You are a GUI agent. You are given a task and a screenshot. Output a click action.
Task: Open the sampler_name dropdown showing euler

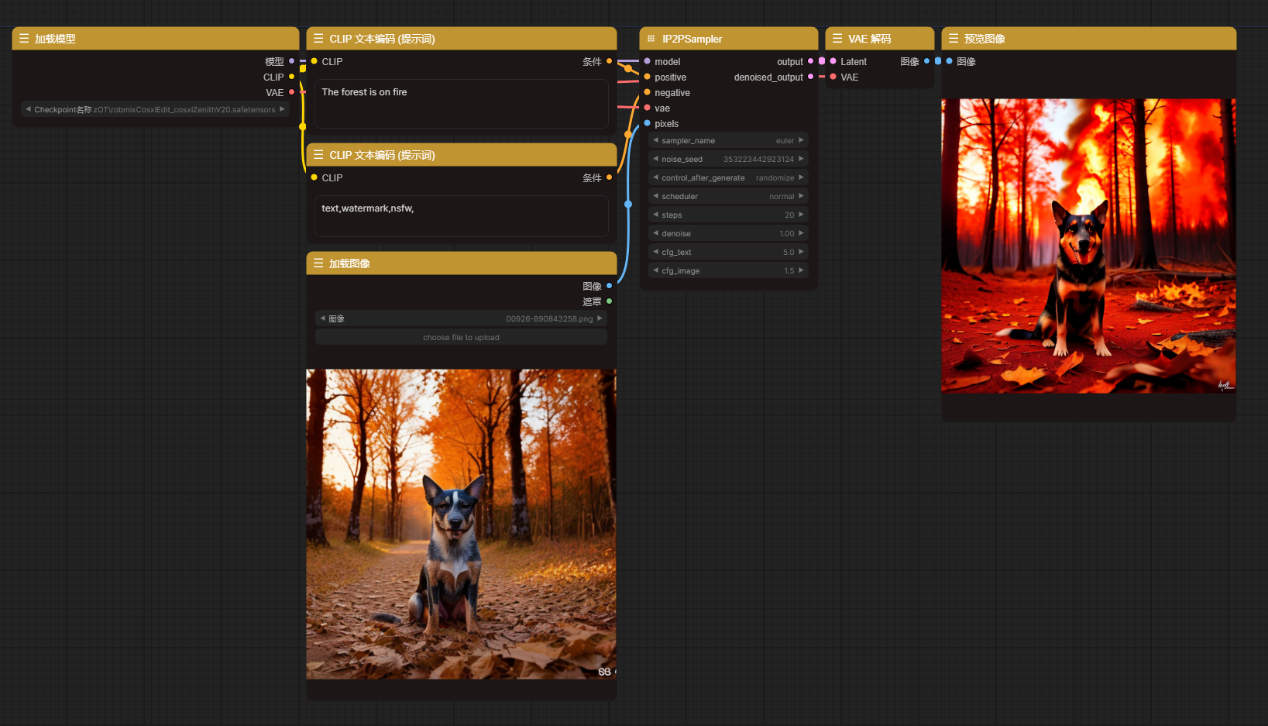728,141
